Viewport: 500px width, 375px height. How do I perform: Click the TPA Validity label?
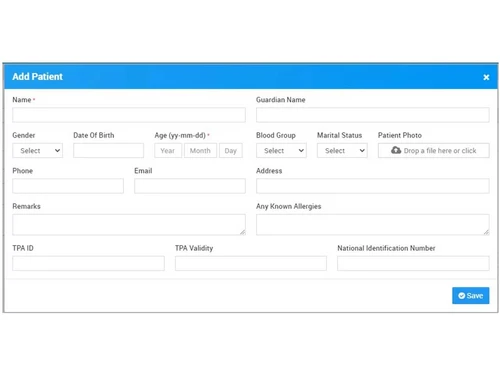pos(194,248)
